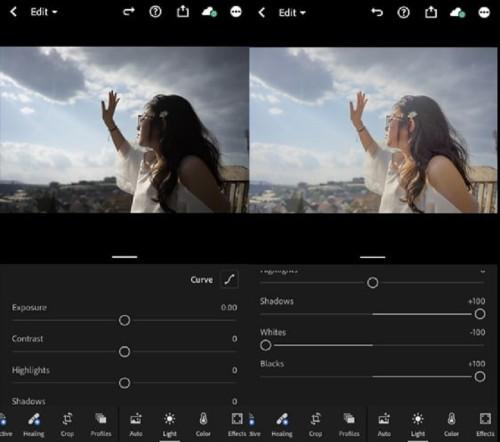Select Light tab in left screen
The image size is (500, 442).
tap(169, 425)
